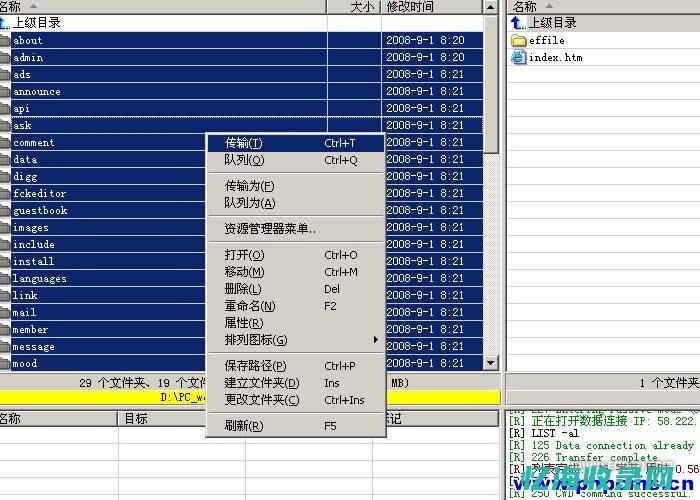Click 上级目录 in the remote pane

[553, 23]
